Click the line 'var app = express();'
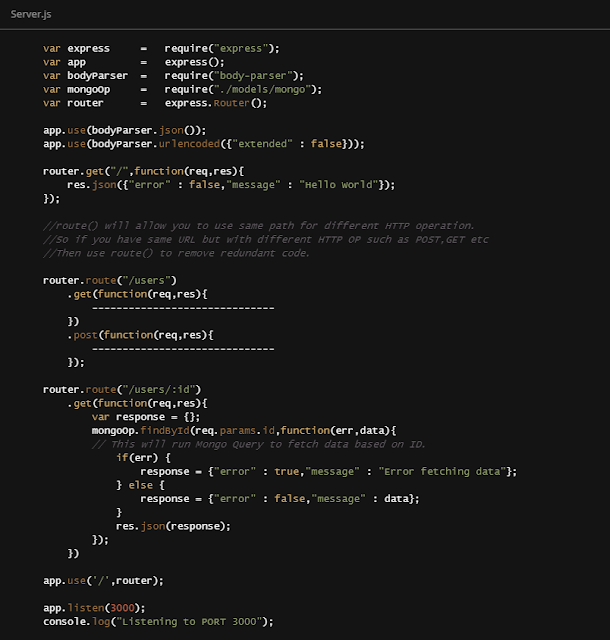Viewport: 610px width, 640px height. 134,62
